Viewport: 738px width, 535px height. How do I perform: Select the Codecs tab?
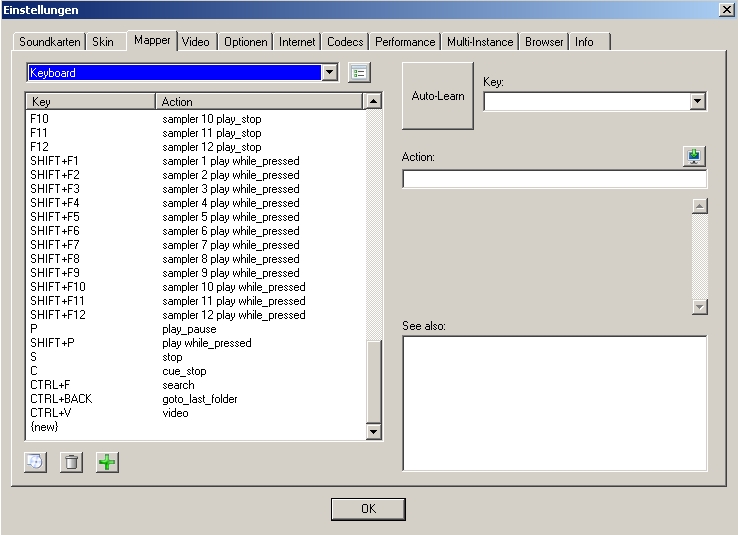click(345, 42)
